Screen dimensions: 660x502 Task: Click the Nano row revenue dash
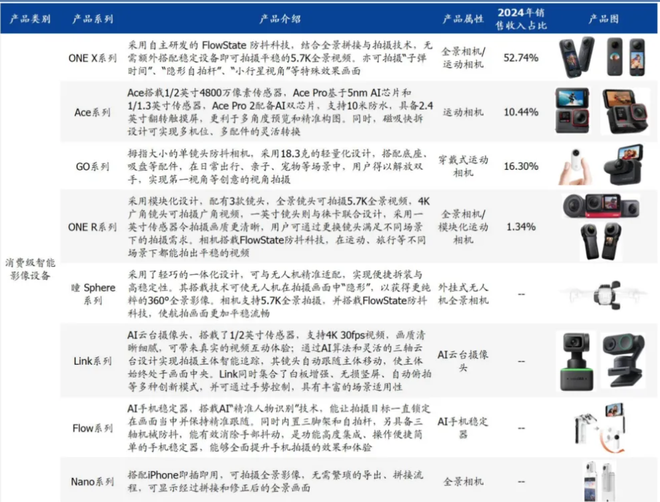point(521,482)
